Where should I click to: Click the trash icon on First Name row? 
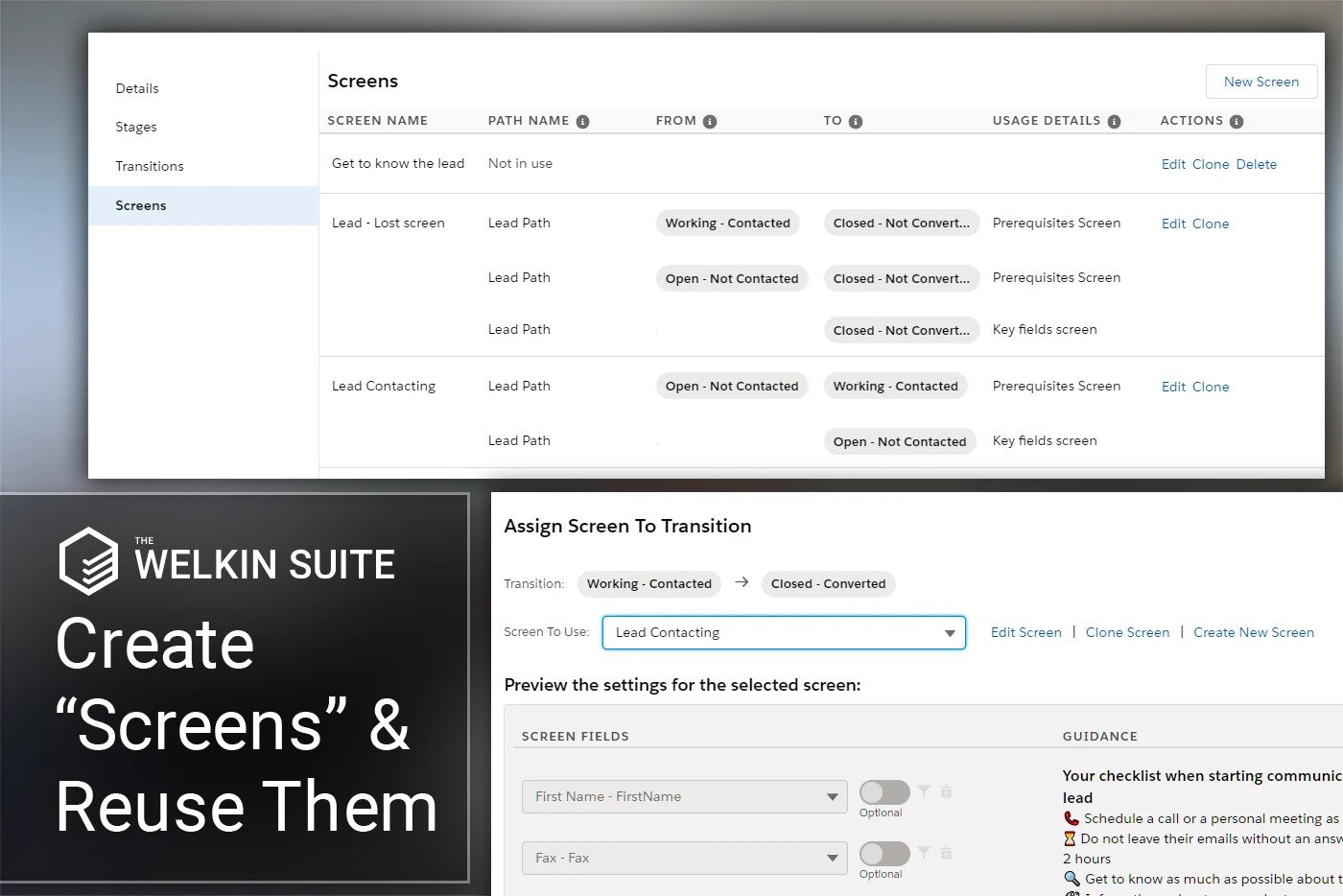[x=946, y=791]
